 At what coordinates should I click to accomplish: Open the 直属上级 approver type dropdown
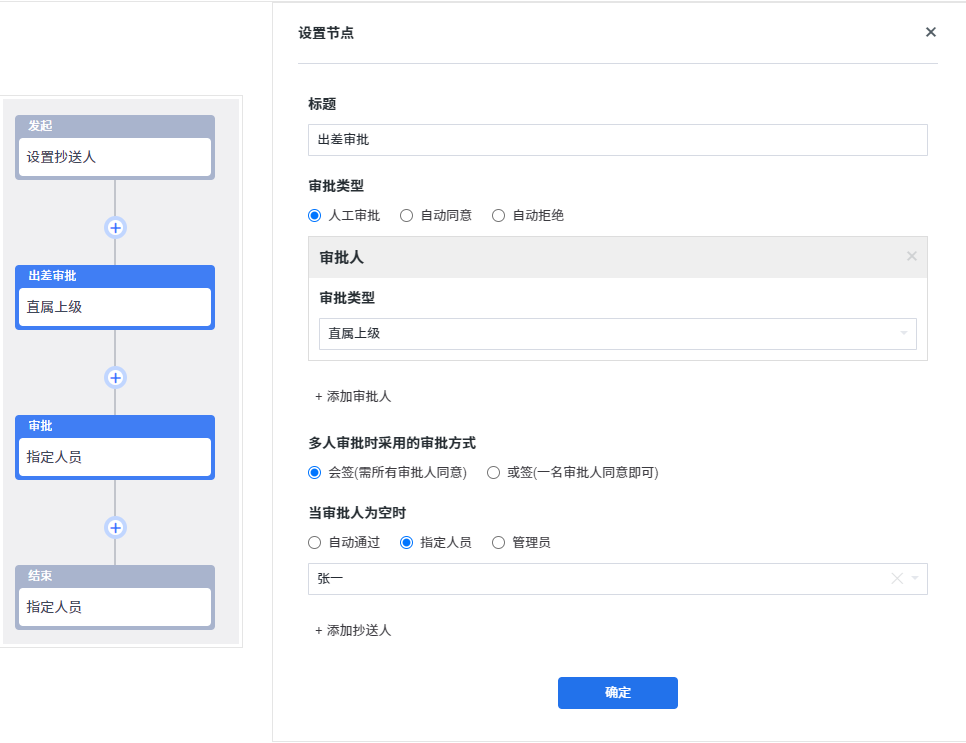click(x=617, y=333)
